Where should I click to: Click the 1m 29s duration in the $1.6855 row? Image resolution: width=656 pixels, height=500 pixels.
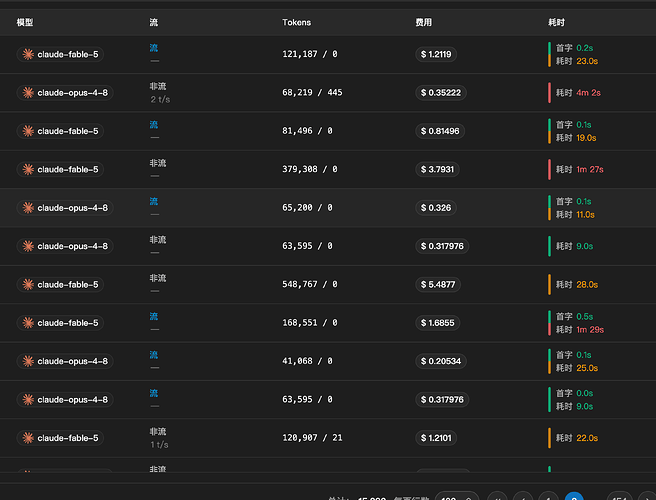pyautogui.click(x=590, y=330)
